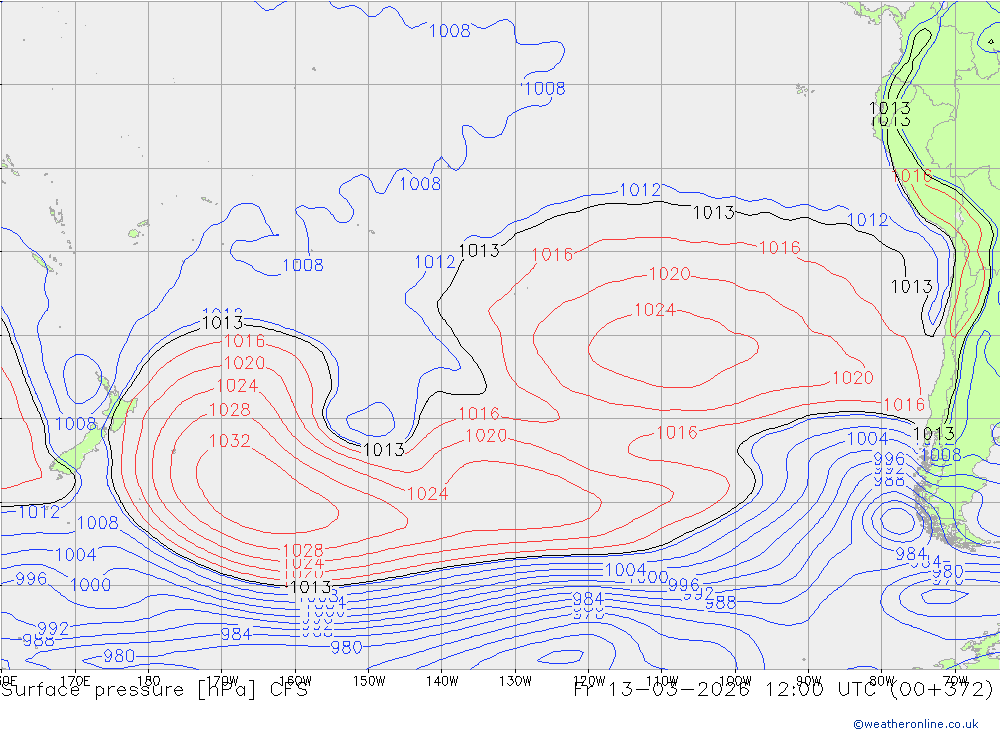Click the 160W longitude axis label
This screenshot has width=1000, height=733.
[295, 681]
